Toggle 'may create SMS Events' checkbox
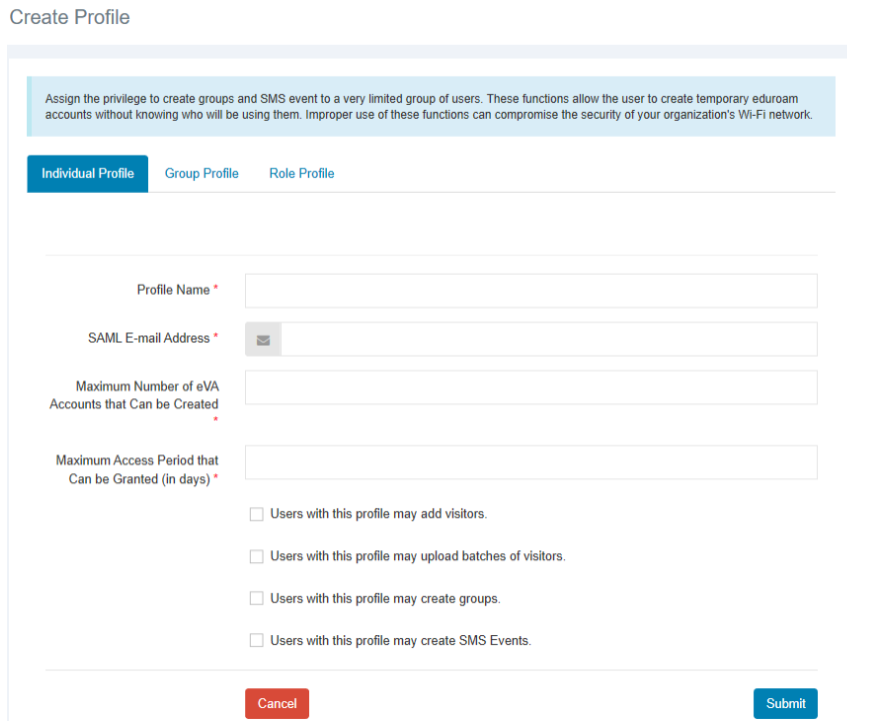 click(x=257, y=641)
